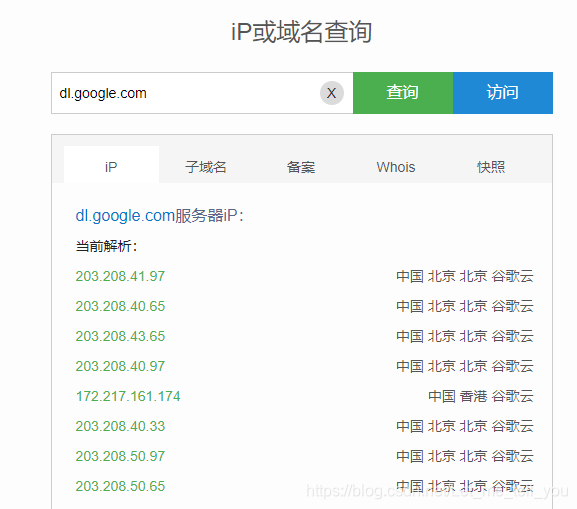Open IP address 203.208.43.65

point(120,336)
